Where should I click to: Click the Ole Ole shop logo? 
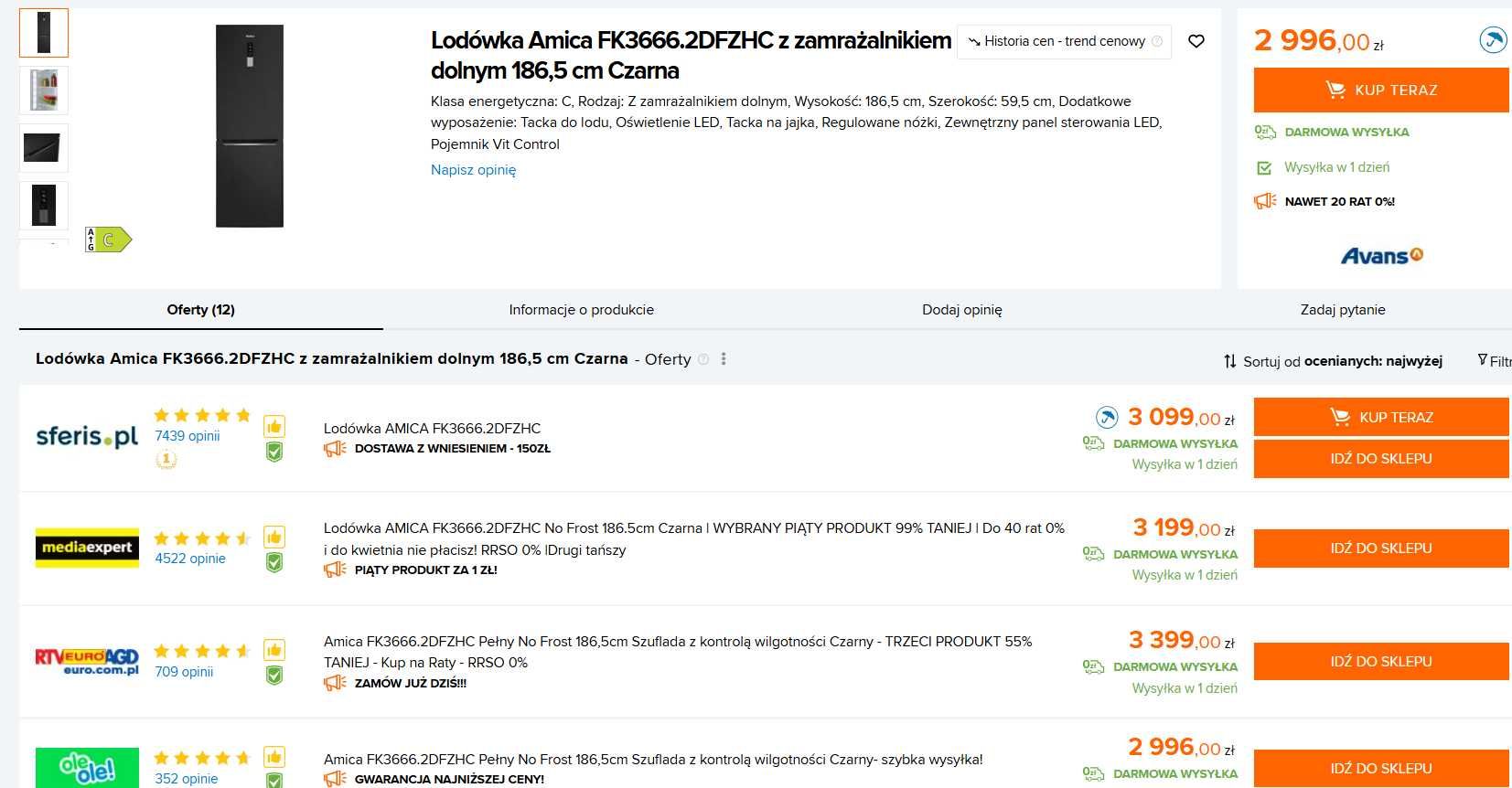[x=87, y=768]
